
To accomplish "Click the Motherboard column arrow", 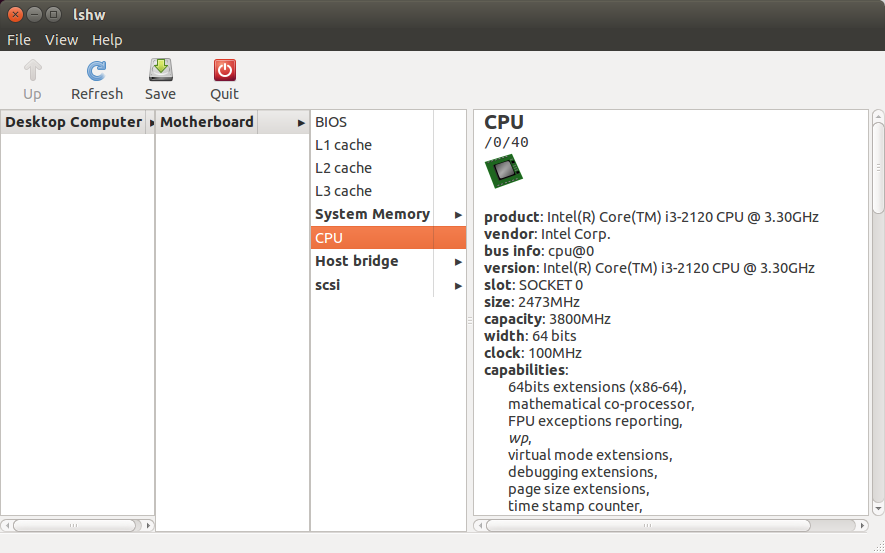I will pyautogui.click(x=301, y=123).
